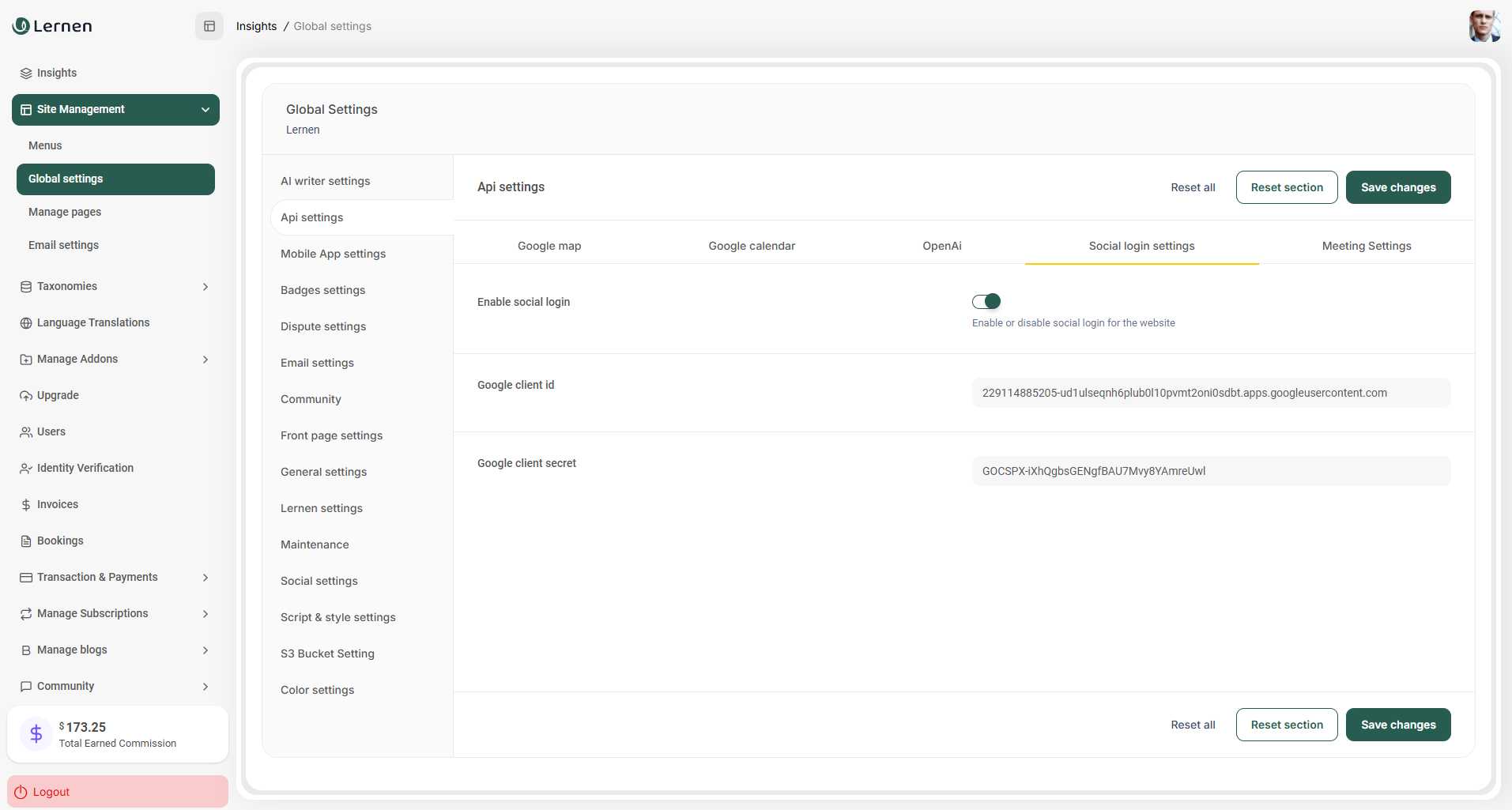Click the Total Earned Commission dollar badge

[x=36, y=733]
